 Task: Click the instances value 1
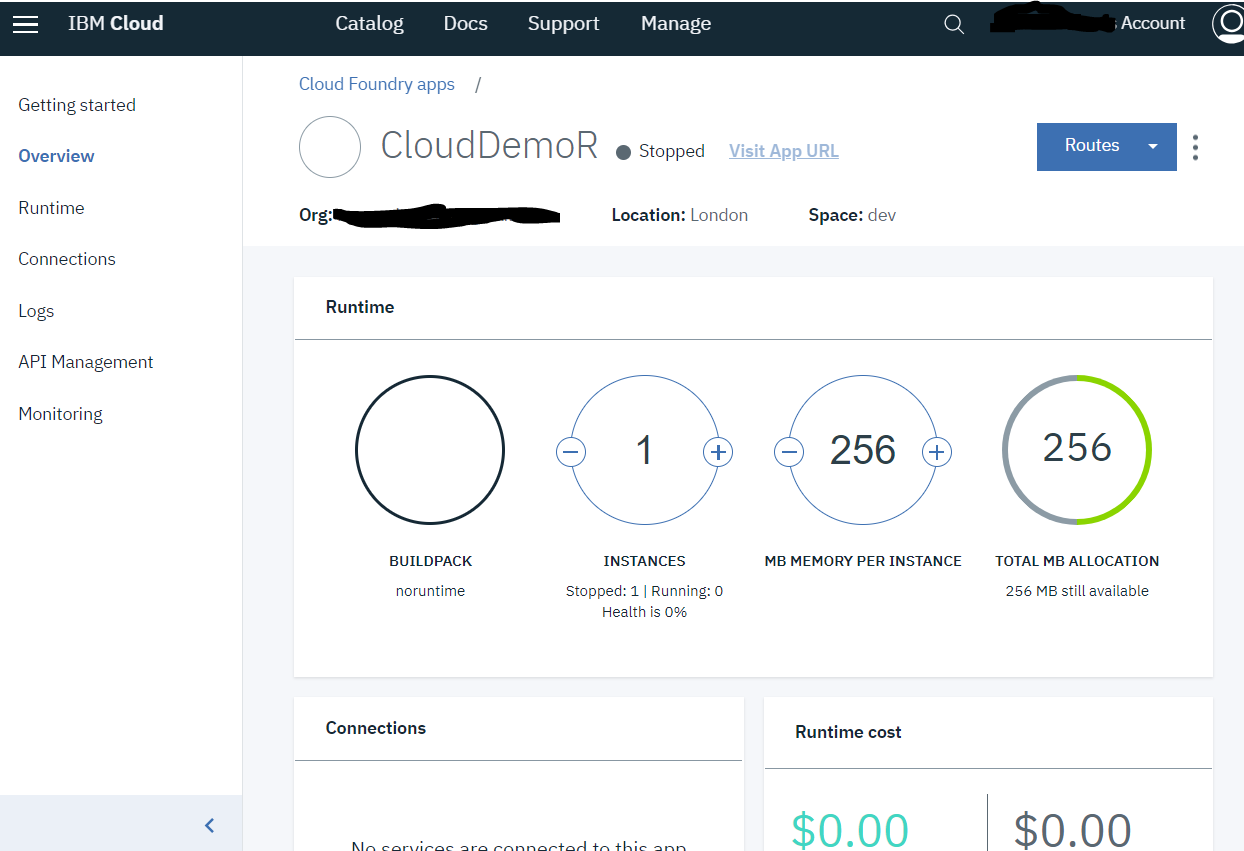(645, 450)
